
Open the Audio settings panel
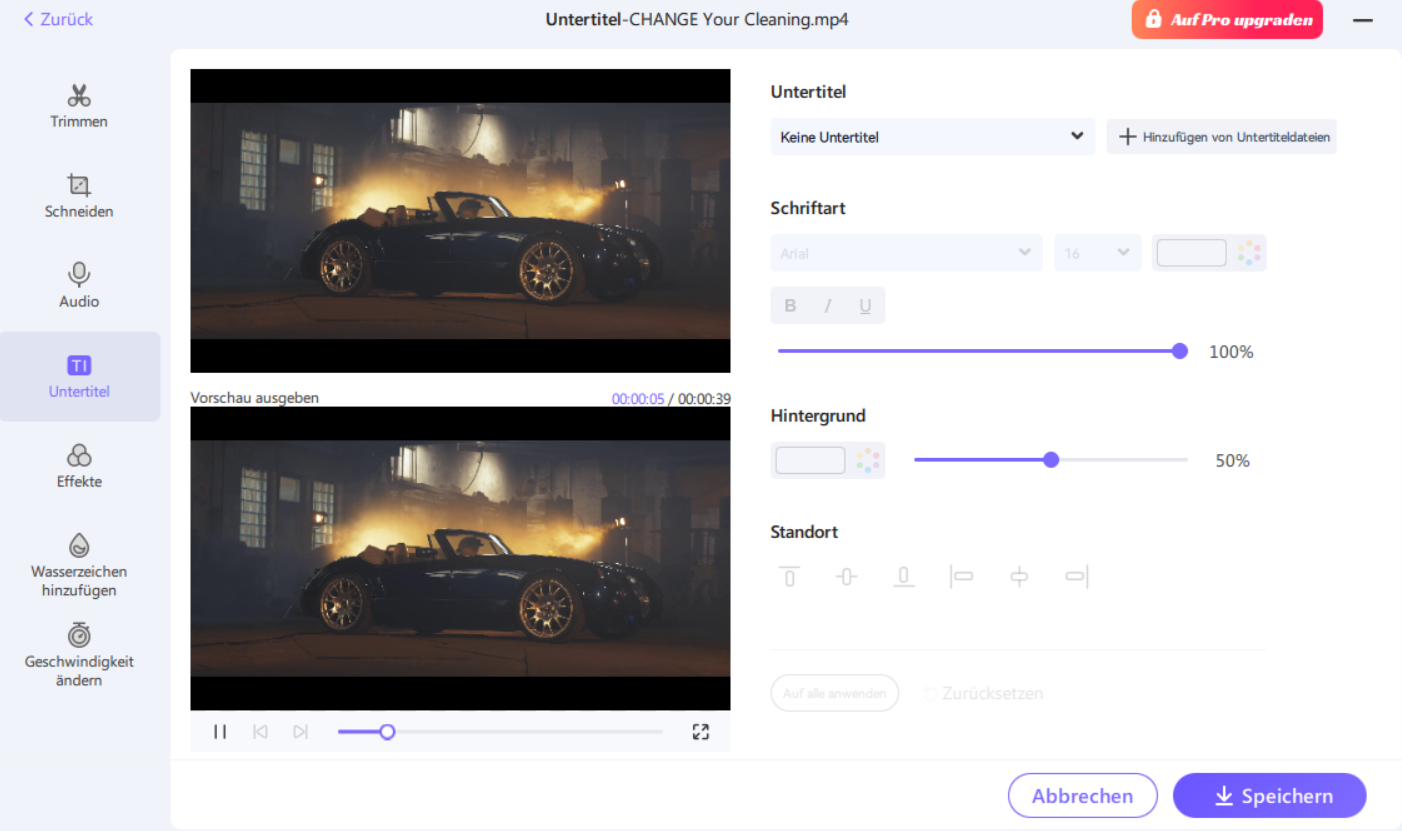coord(79,286)
